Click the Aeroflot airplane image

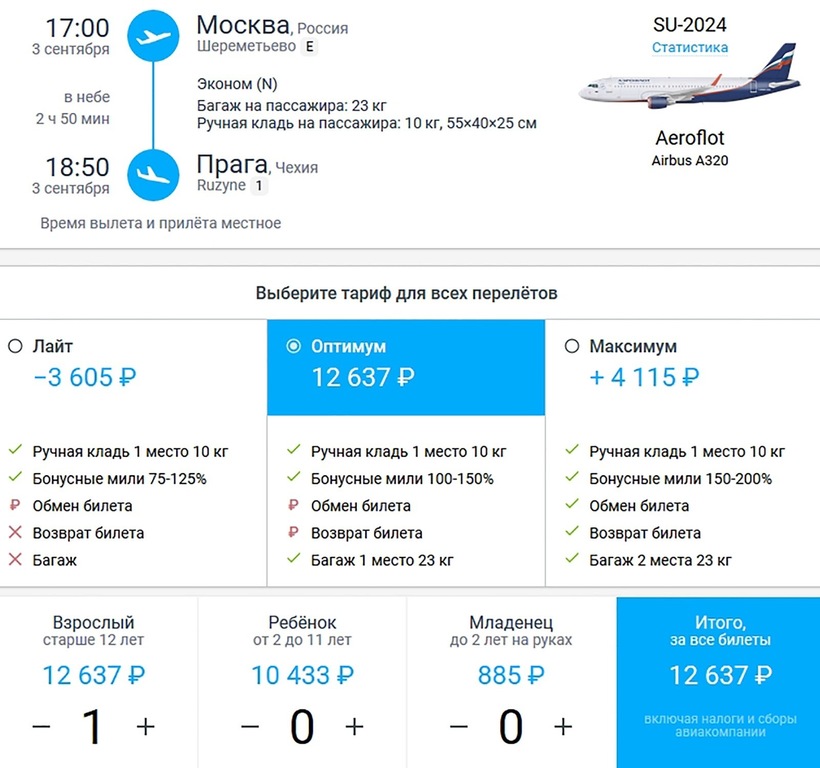point(689,82)
